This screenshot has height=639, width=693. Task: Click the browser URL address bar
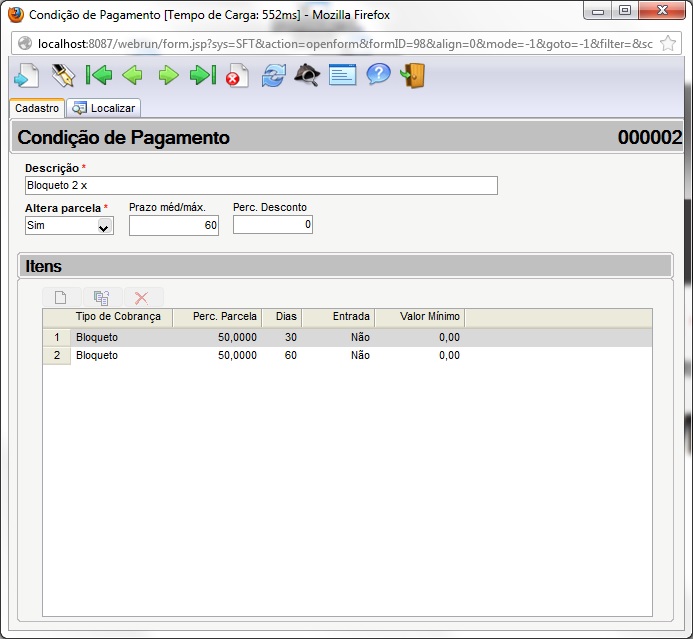click(x=345, y=44)
